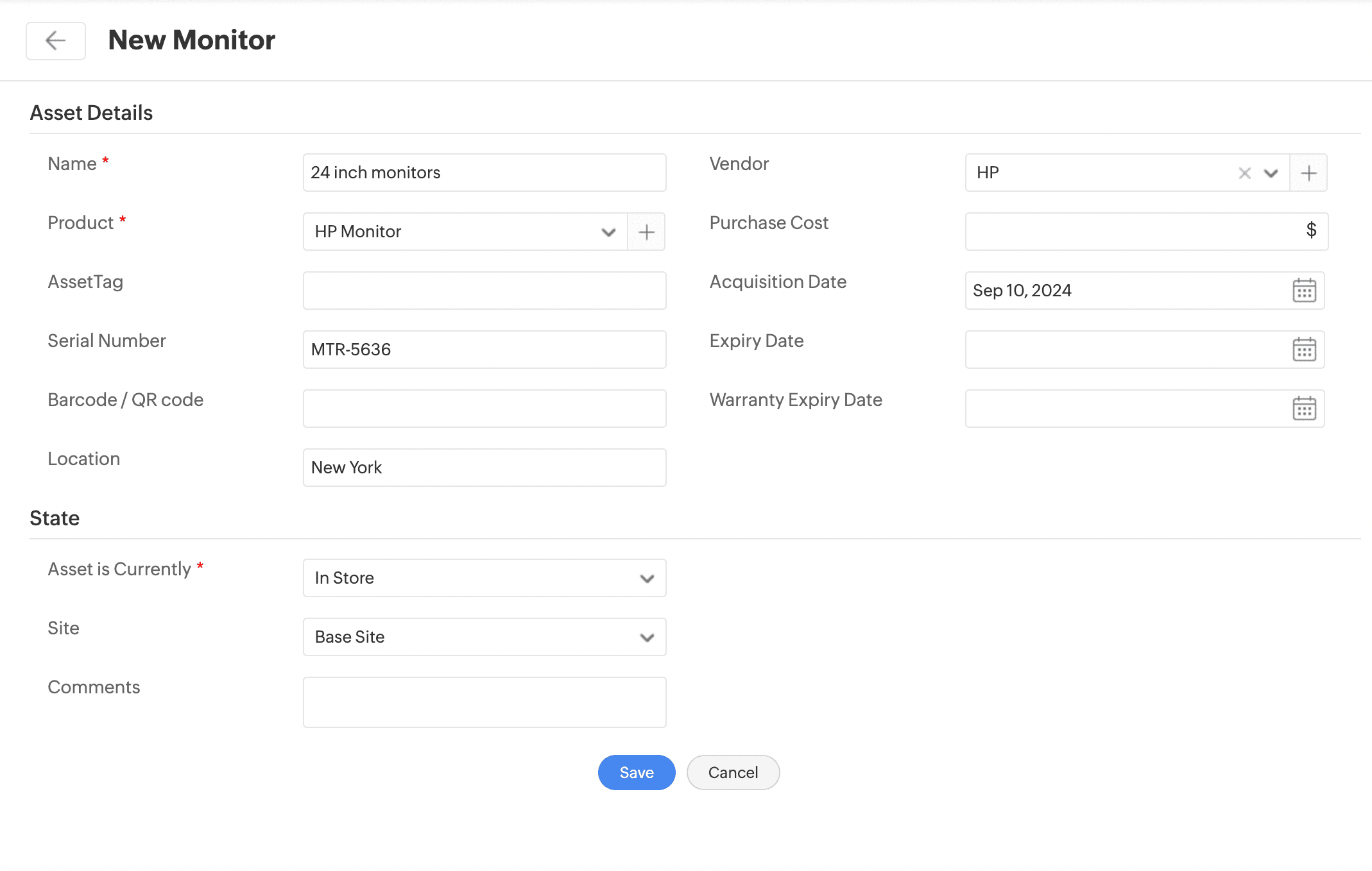Open Expiry Date calendar picker
The width and height of the screenshot is (1372, 871).
(1303, 350)
